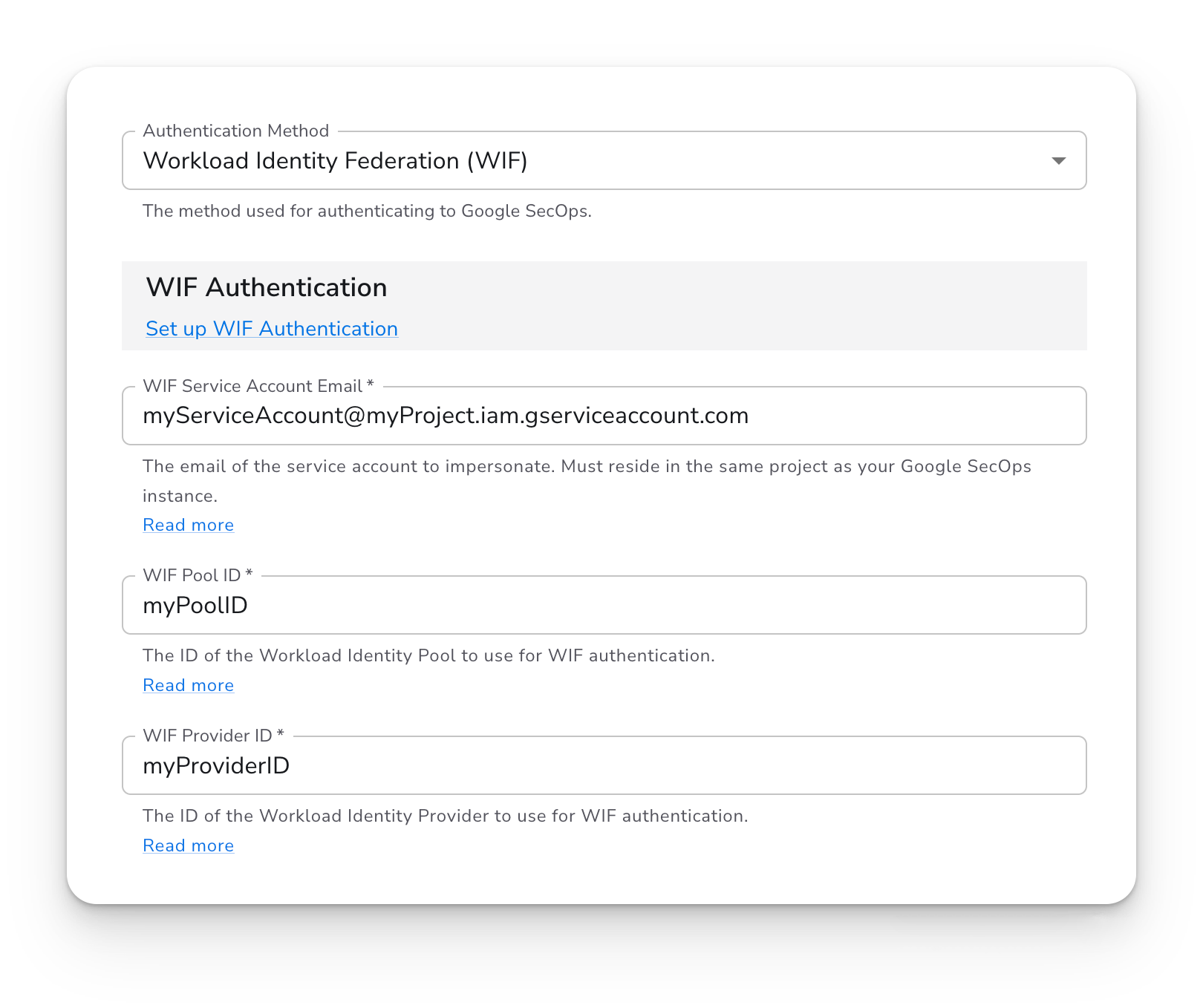Click the Workload Identity Provider helper text
This screenshot has height=1008, width=1203.
click(445, 816)
